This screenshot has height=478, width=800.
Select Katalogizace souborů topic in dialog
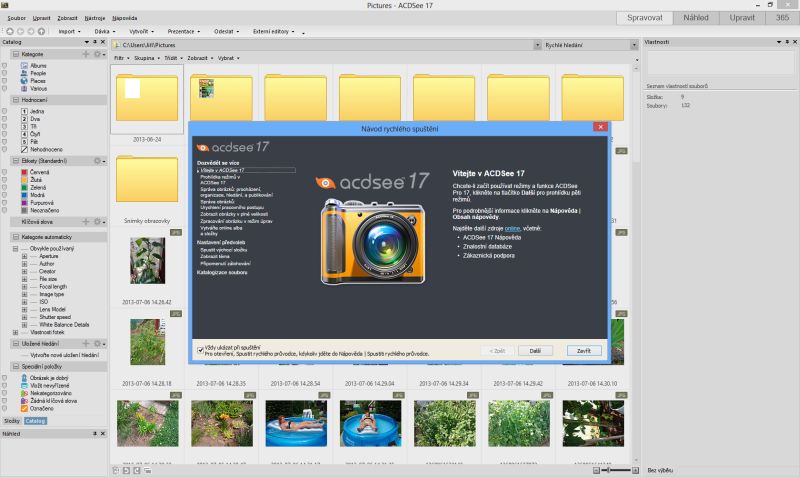tap(222, 272)
